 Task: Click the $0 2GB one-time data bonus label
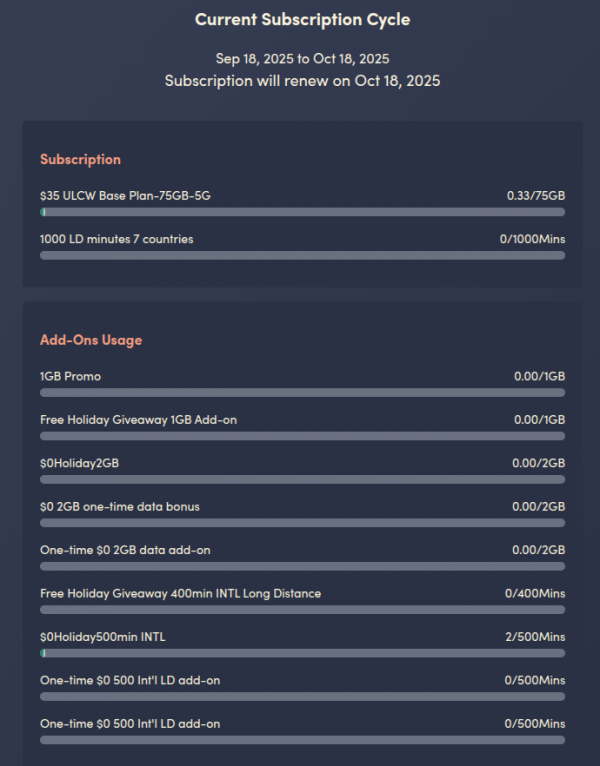coord(119,507)
